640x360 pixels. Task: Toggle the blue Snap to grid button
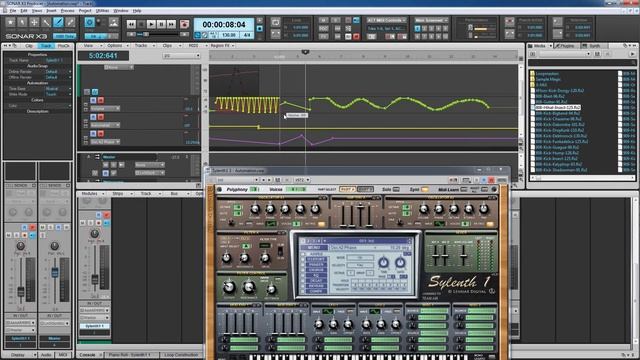(90, 22)
